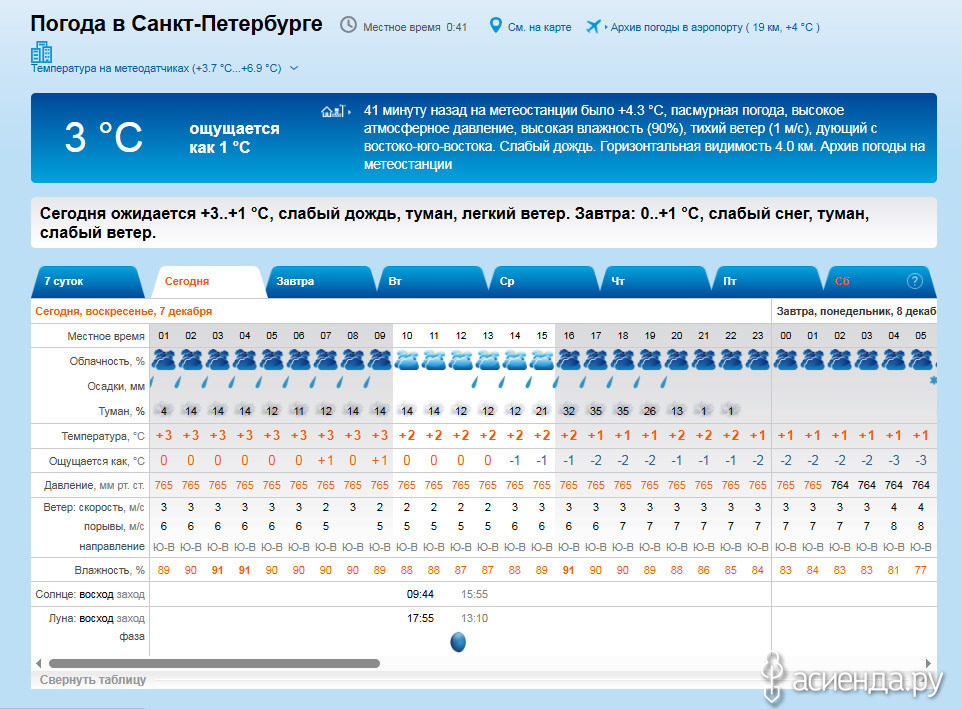Click the map pin icon
Viewport: 962px width, 709px height.
tap(495, 25)
